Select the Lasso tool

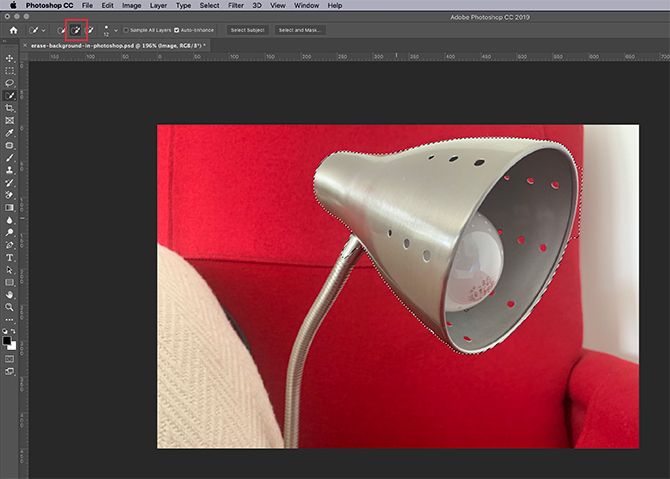9,83
